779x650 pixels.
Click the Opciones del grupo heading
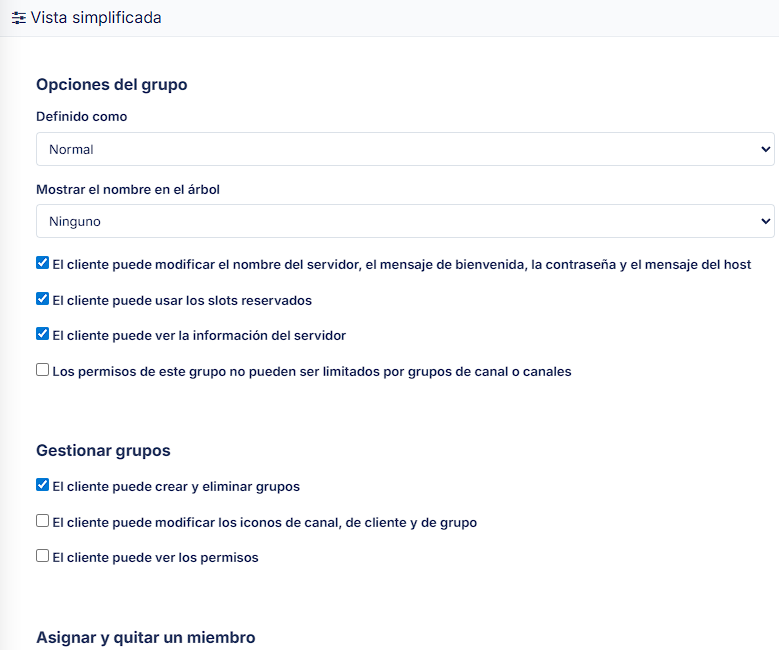tap(111, 84)
